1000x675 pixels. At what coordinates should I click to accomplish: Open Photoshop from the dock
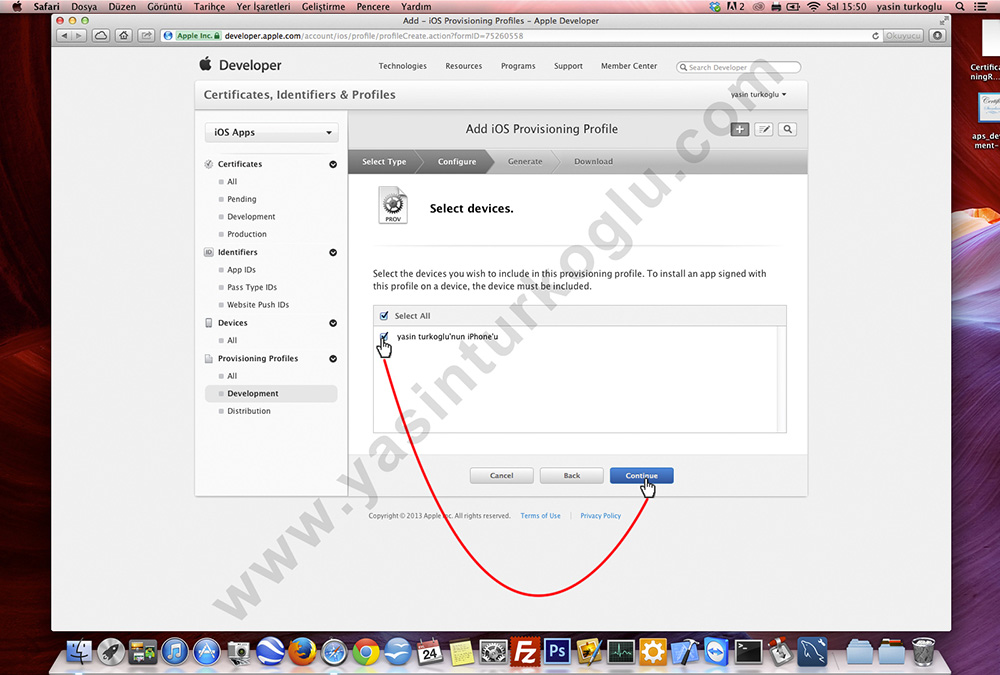tap(557, 652)
